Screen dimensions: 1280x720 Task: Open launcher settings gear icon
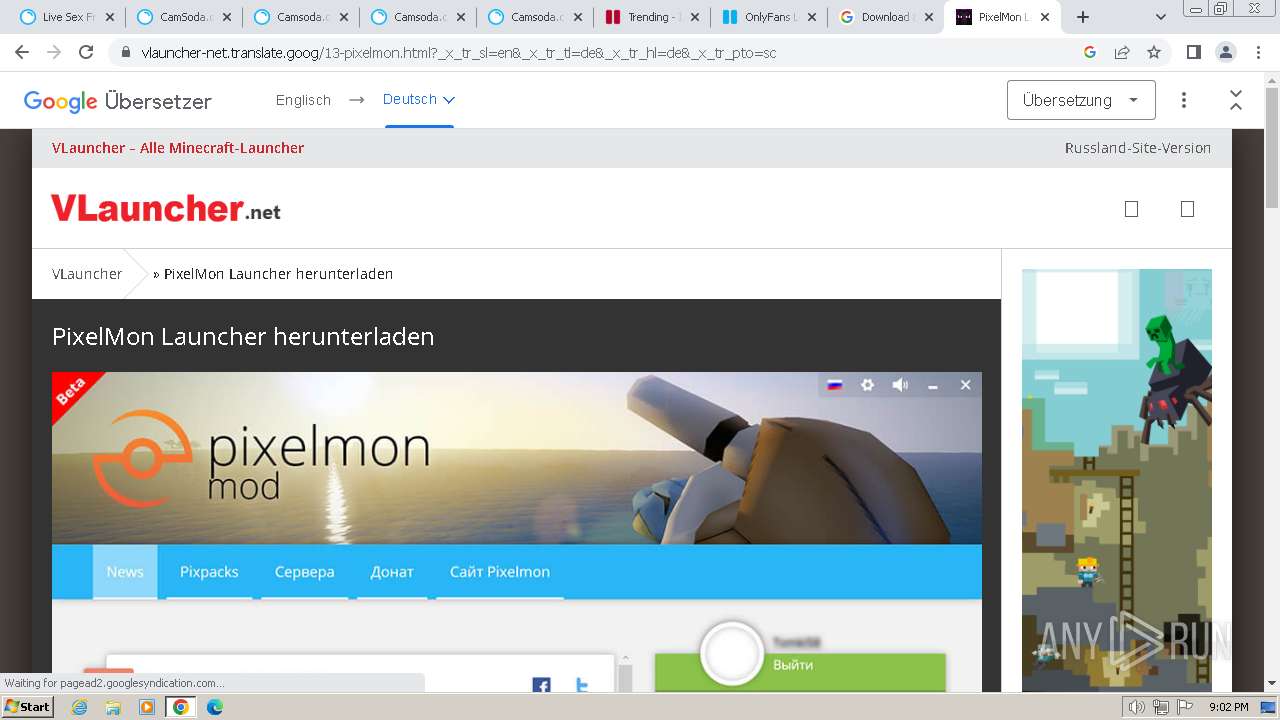tap(868, 385)
